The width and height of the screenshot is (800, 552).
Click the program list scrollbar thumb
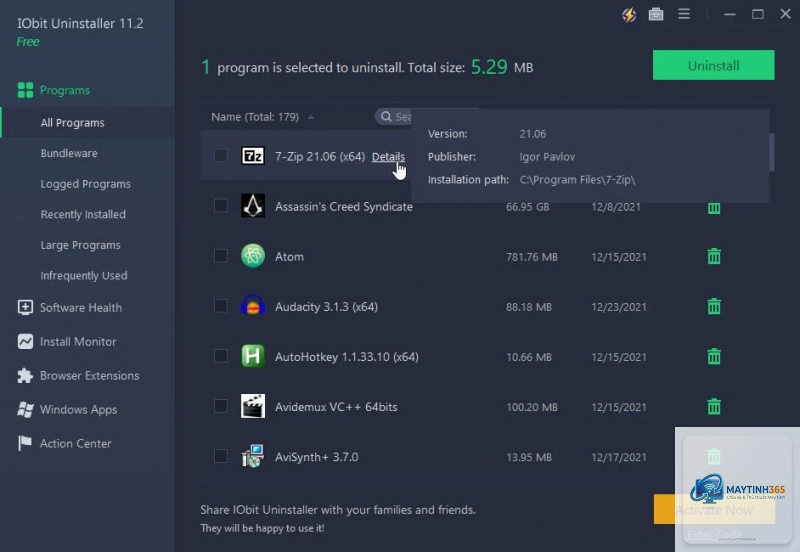tap(771, 152)
